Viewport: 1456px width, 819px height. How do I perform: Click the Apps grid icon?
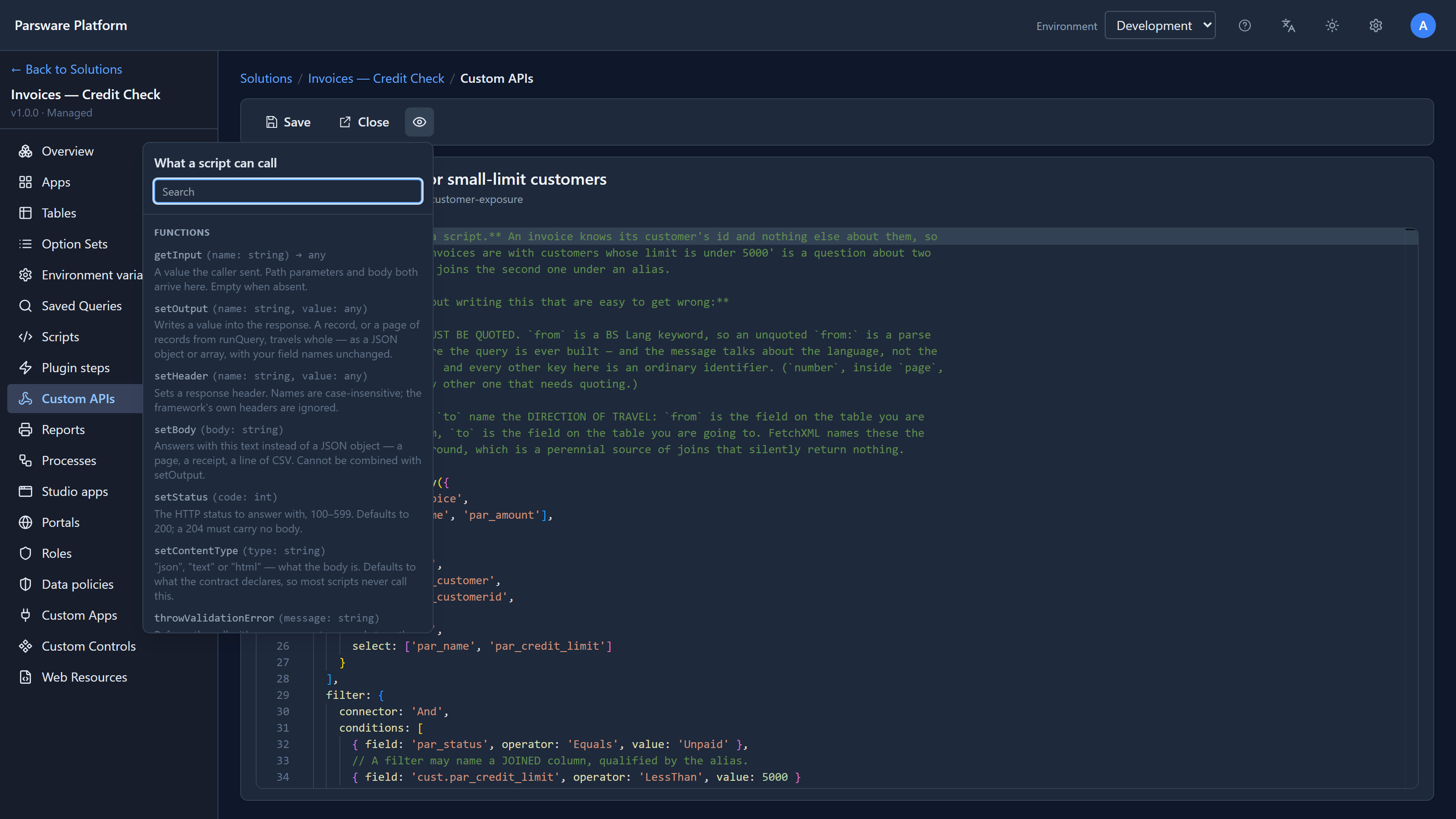pyautogui.click(x=25, y=182)
